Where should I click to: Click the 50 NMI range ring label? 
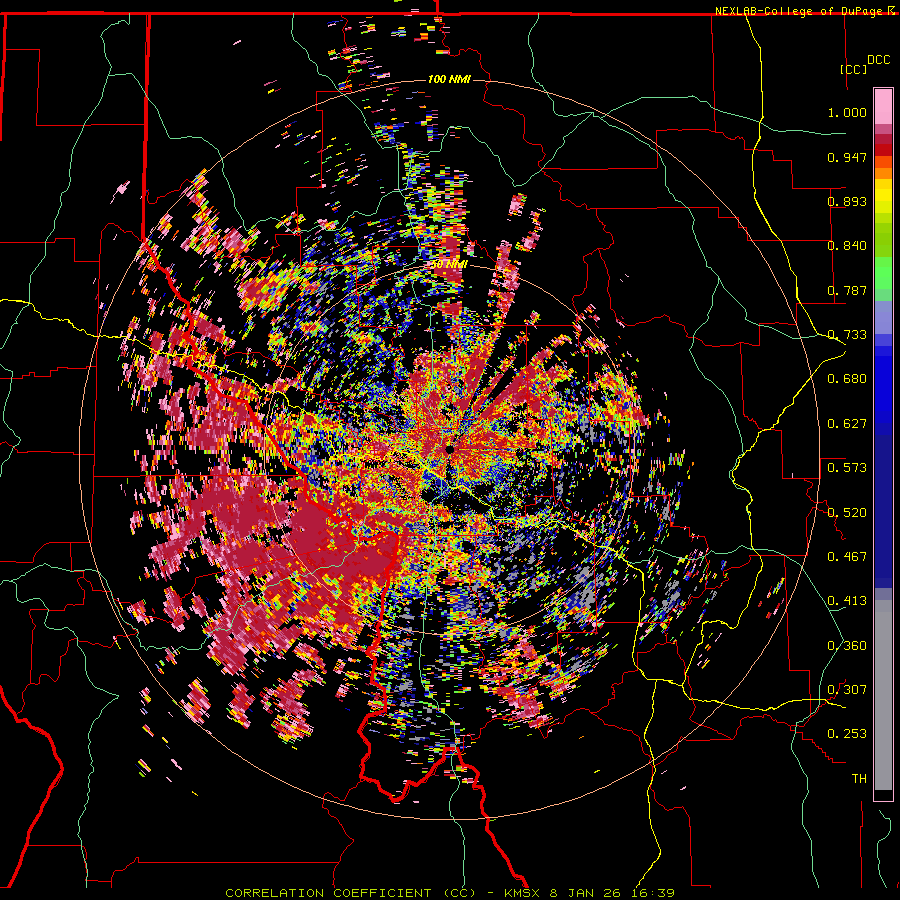click(449, 265)
